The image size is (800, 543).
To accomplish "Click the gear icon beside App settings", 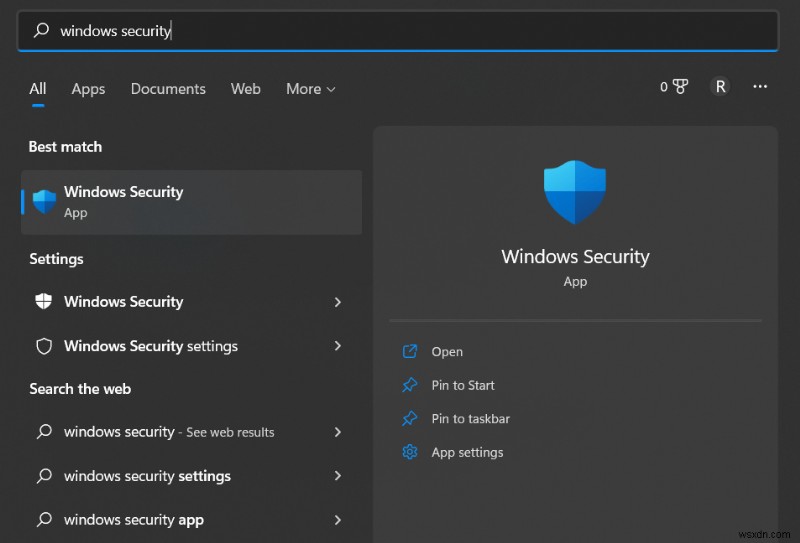I will coord(410,452).
